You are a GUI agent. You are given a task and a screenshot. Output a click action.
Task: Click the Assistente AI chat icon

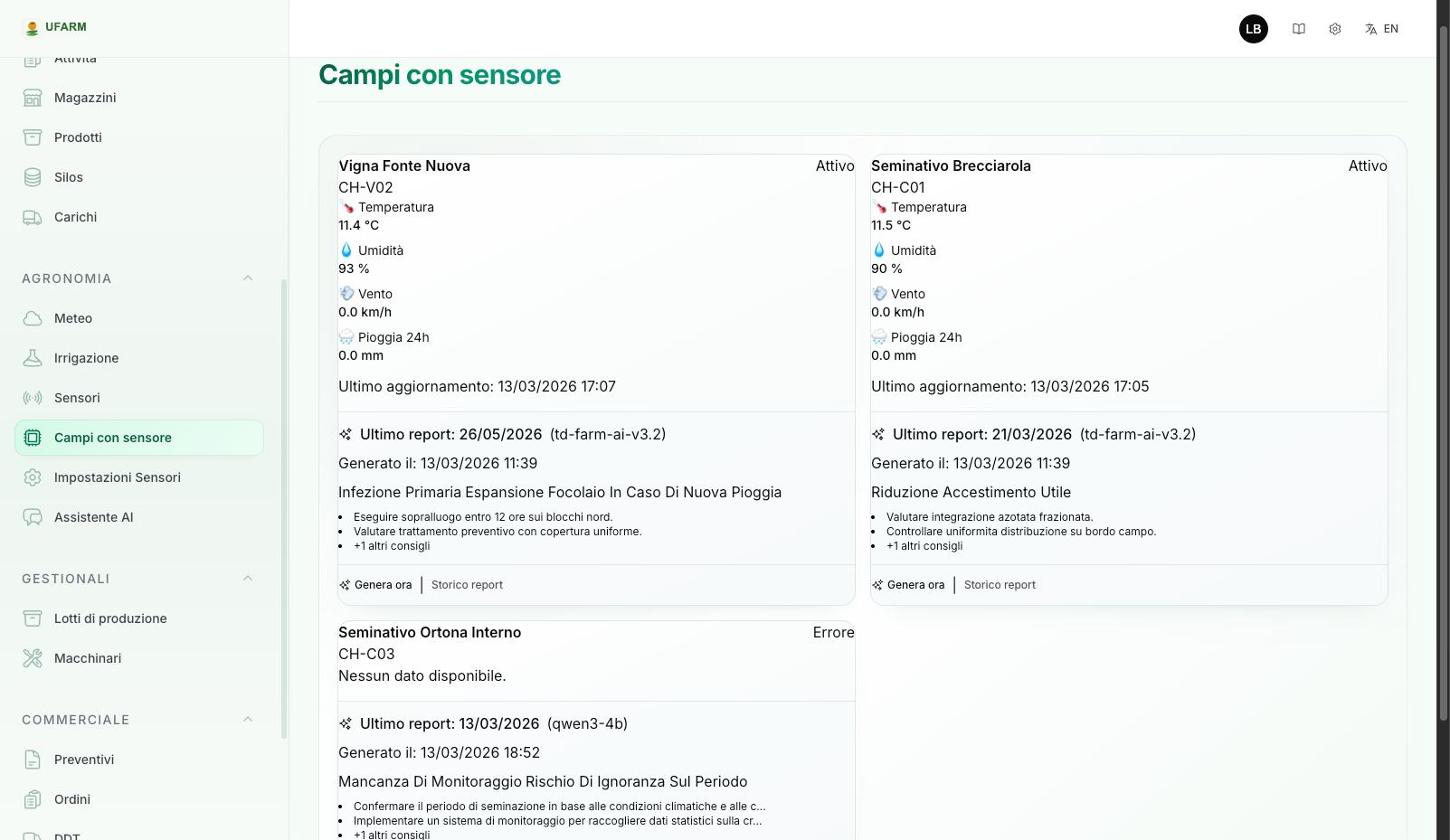33,517
